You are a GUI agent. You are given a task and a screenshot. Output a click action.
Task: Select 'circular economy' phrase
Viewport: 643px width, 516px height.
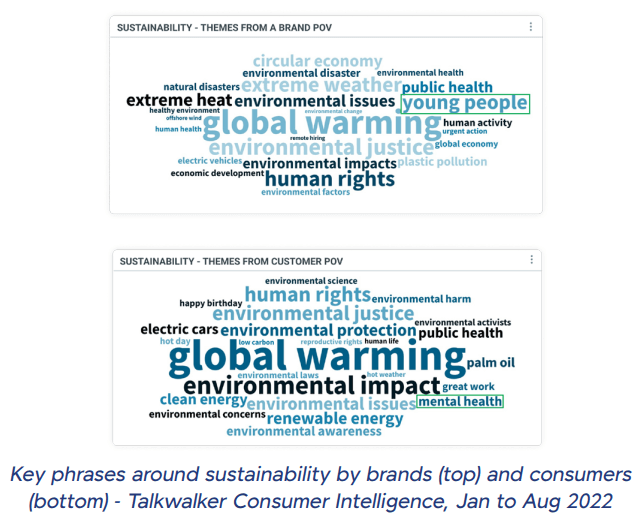tap(317, 61)
